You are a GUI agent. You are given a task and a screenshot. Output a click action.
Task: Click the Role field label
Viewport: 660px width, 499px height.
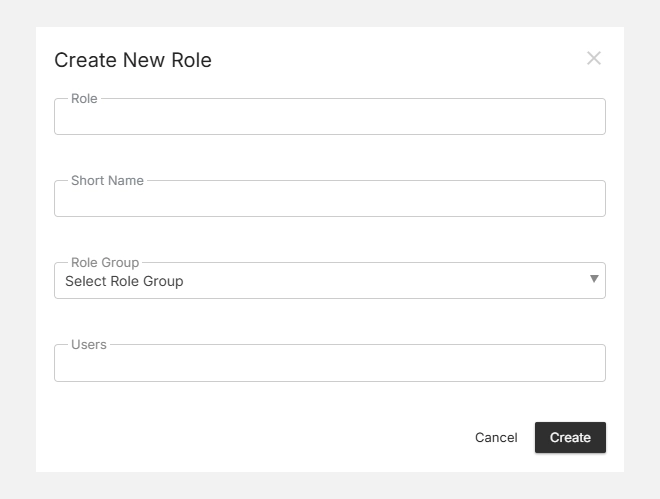click(x=84, y=99)
